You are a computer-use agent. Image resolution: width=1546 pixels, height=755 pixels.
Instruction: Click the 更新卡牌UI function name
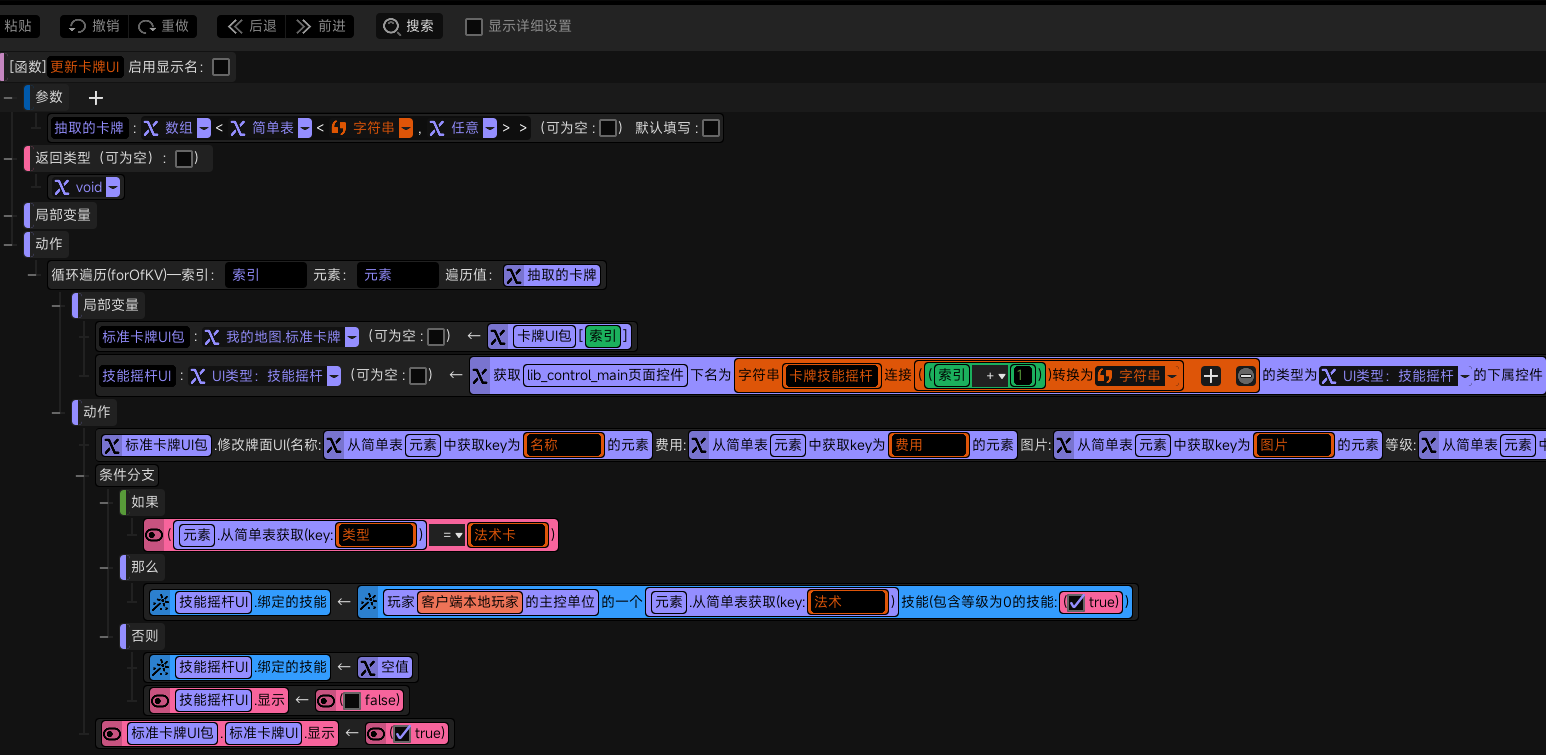(x=85, y=67)
